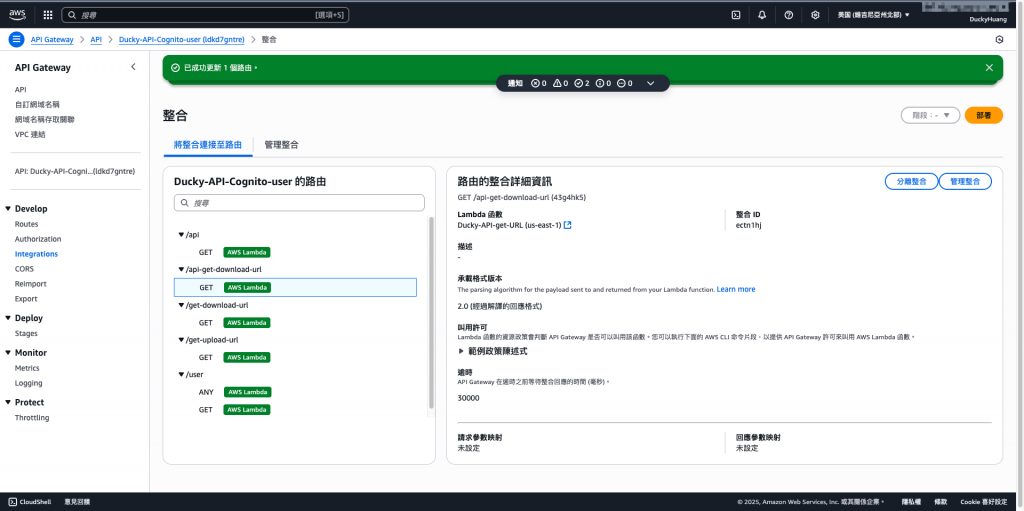Image resolution: width=1024 pixels, height=511 pixels.
Task: Open API Gateway breadcrumb link
Action: [52, 39]
